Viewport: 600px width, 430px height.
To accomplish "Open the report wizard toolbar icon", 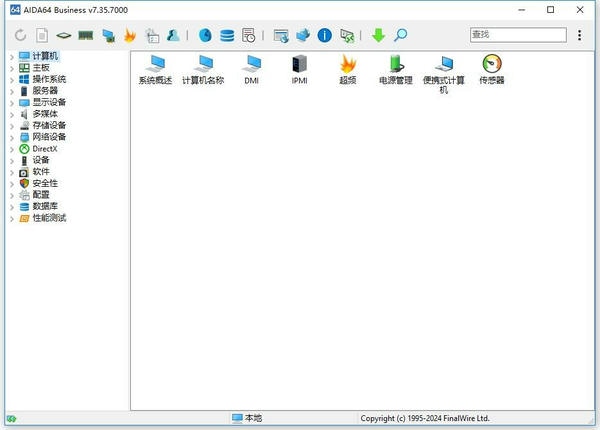I will tap(152, 36).
